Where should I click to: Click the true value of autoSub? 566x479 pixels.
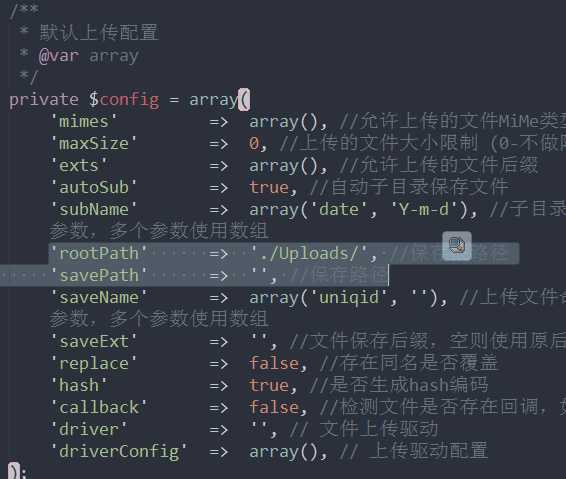click(269, 188)
